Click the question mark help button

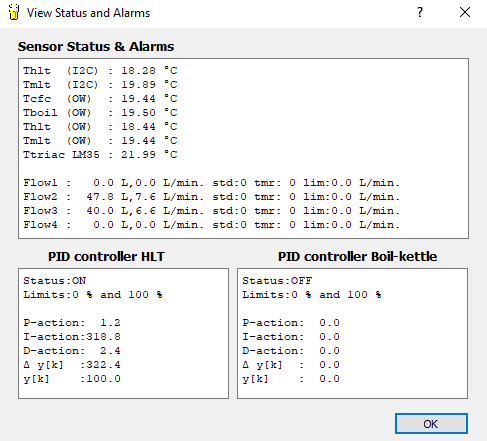tap(420, 12)
